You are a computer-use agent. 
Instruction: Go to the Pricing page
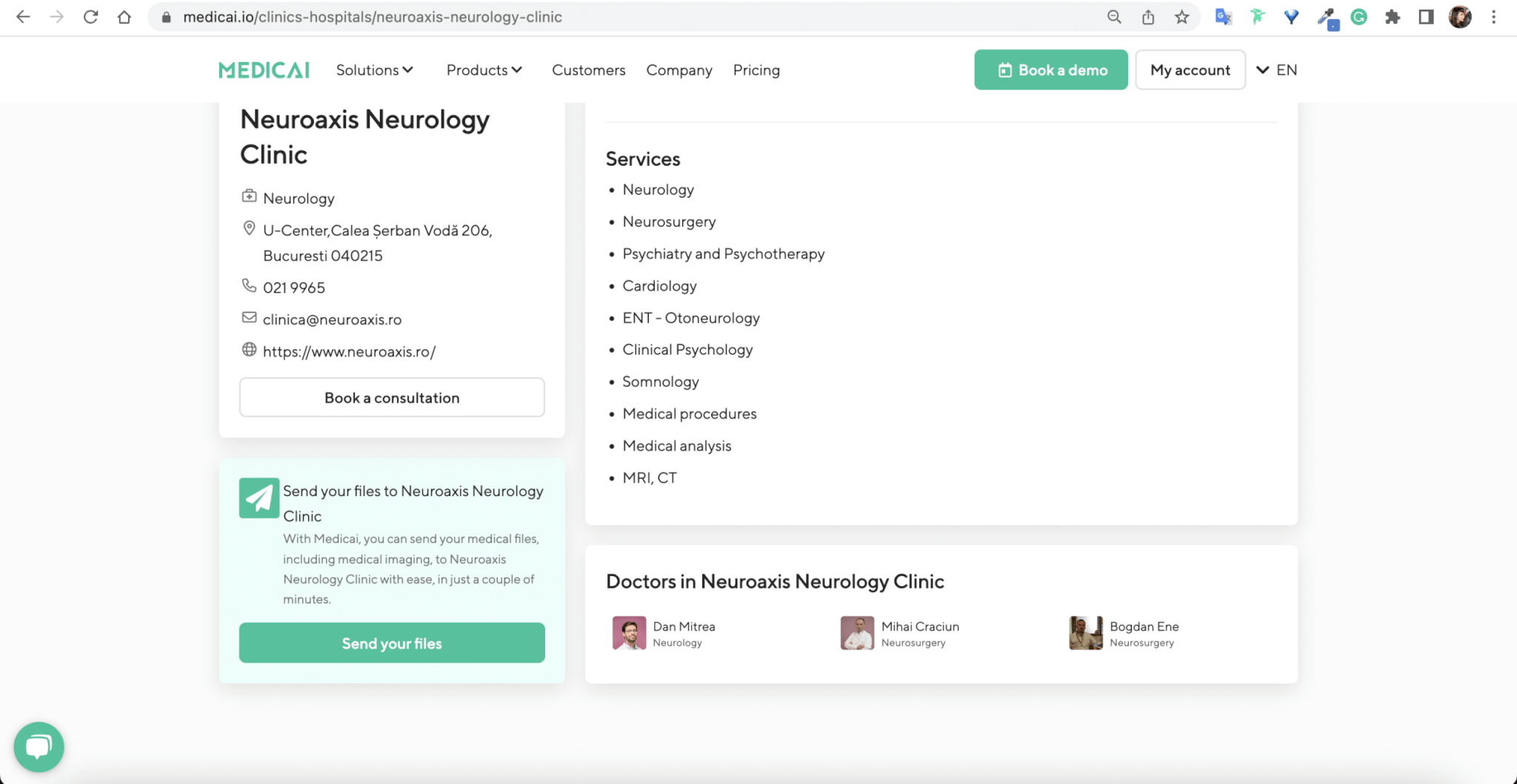756,70
